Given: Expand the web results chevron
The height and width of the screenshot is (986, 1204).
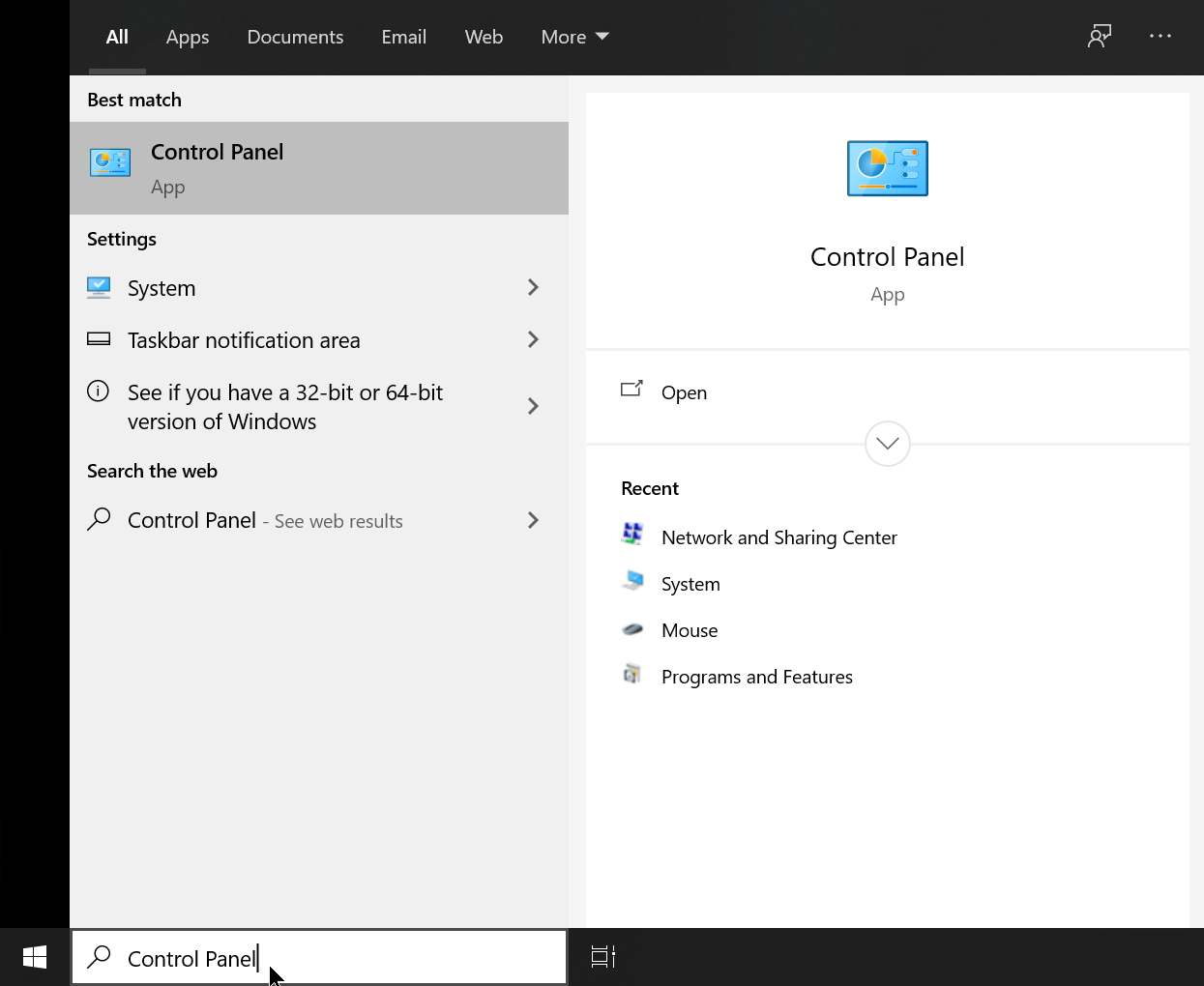Looking at the screenshot, I should pyautogui.click(x=533, y=520).
